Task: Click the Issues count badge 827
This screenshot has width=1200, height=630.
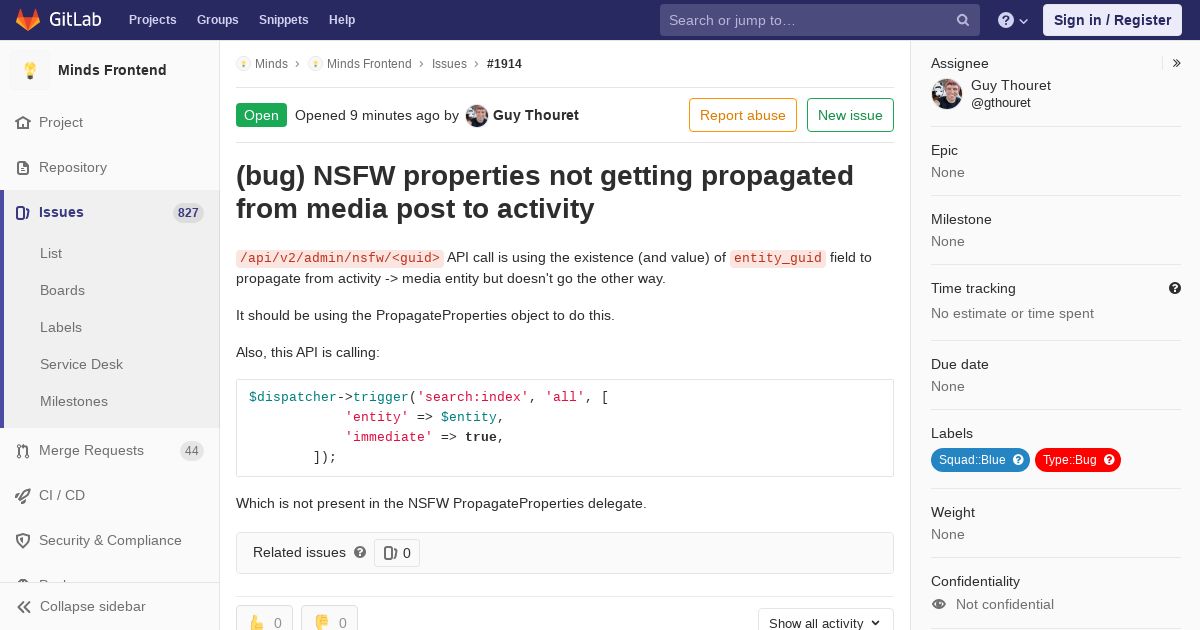Action: [x=188, y=213]
